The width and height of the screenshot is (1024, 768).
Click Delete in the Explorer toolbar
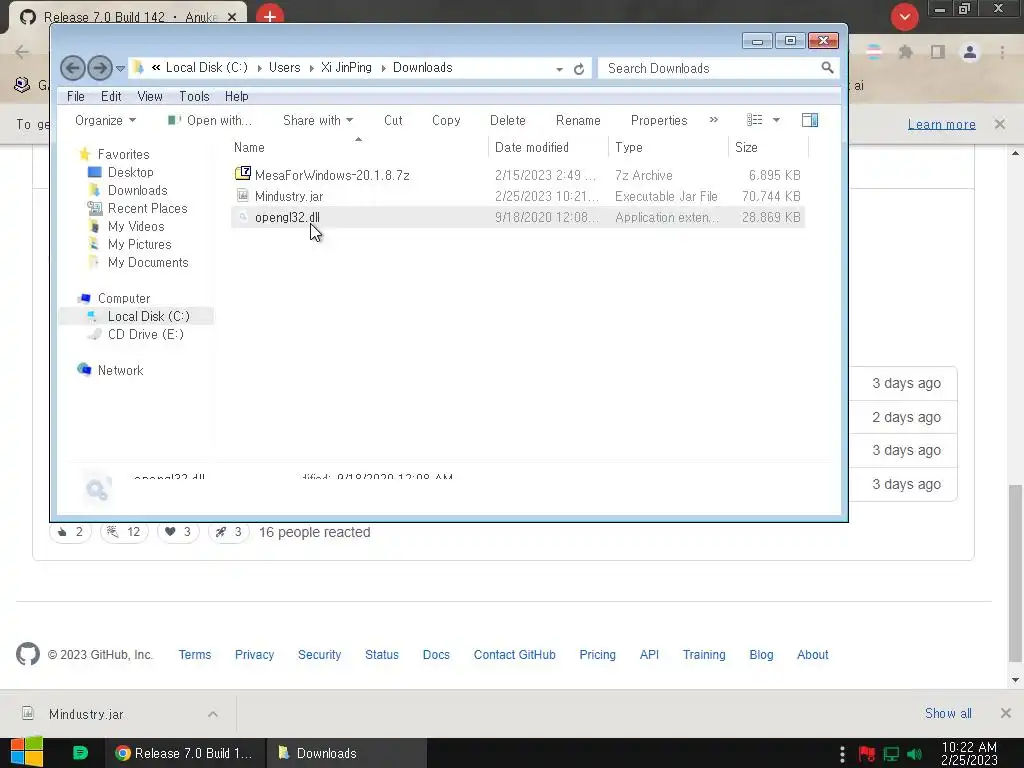point(507,120)
